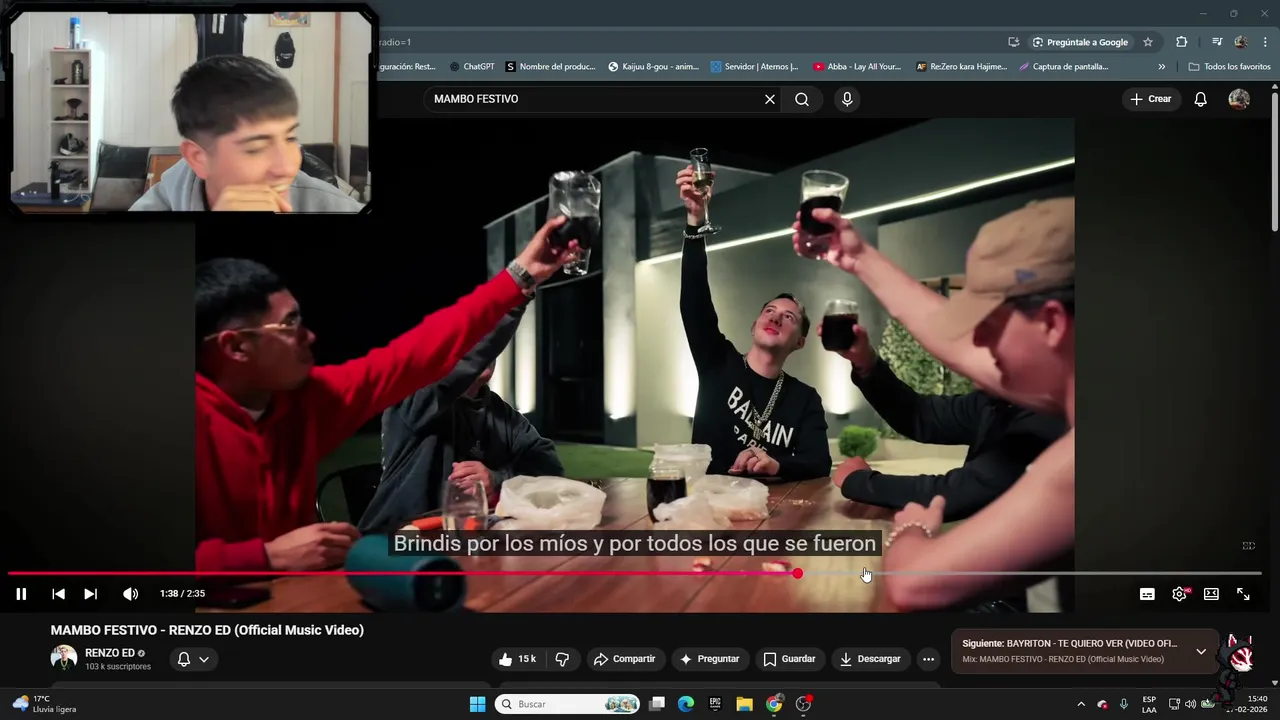Switch to theater mode view
This screenshot has width=1280, height=720.
click(x=1211, y=594)
